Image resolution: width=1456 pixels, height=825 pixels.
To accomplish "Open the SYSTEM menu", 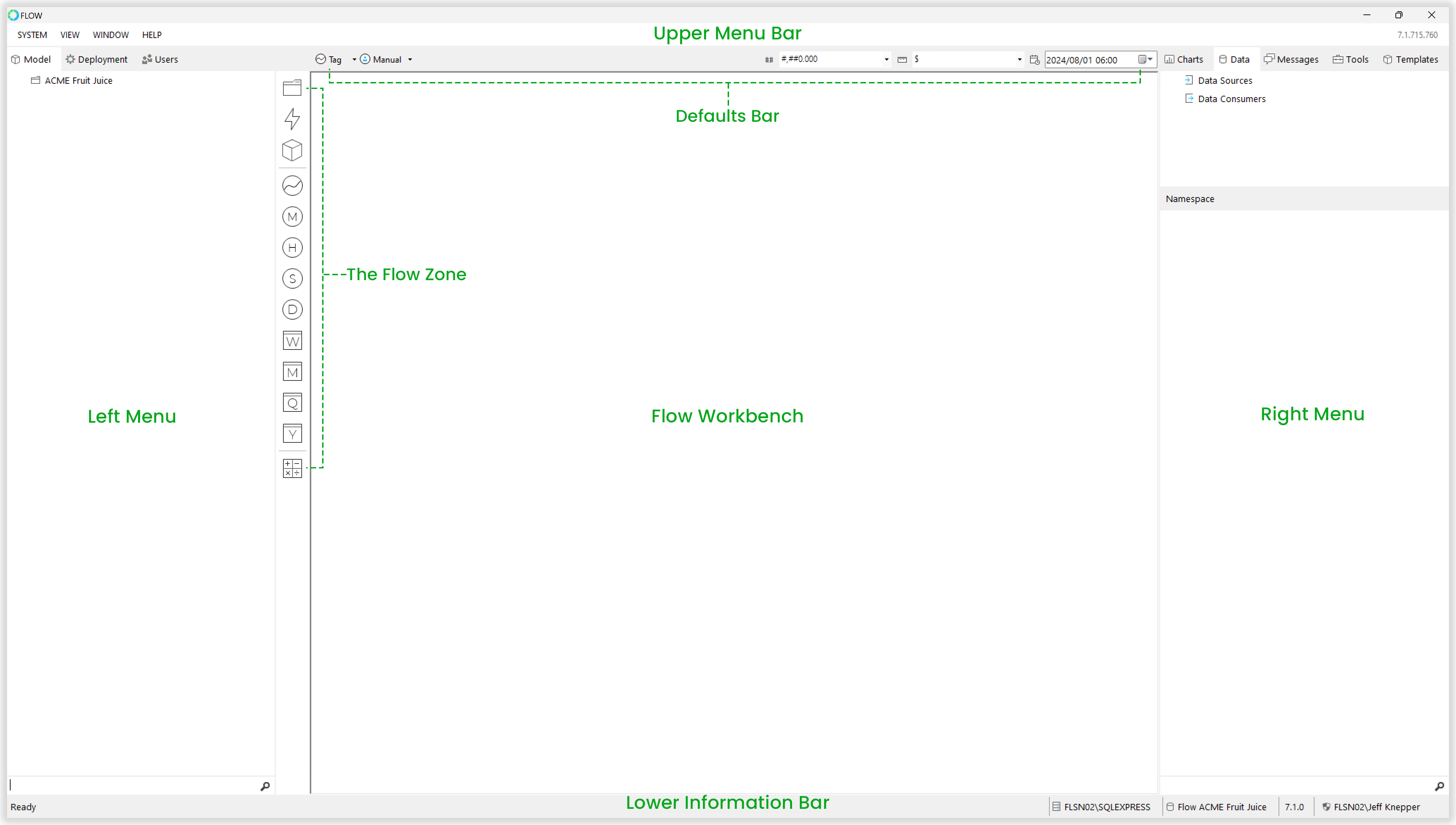I will coord(32,34).
